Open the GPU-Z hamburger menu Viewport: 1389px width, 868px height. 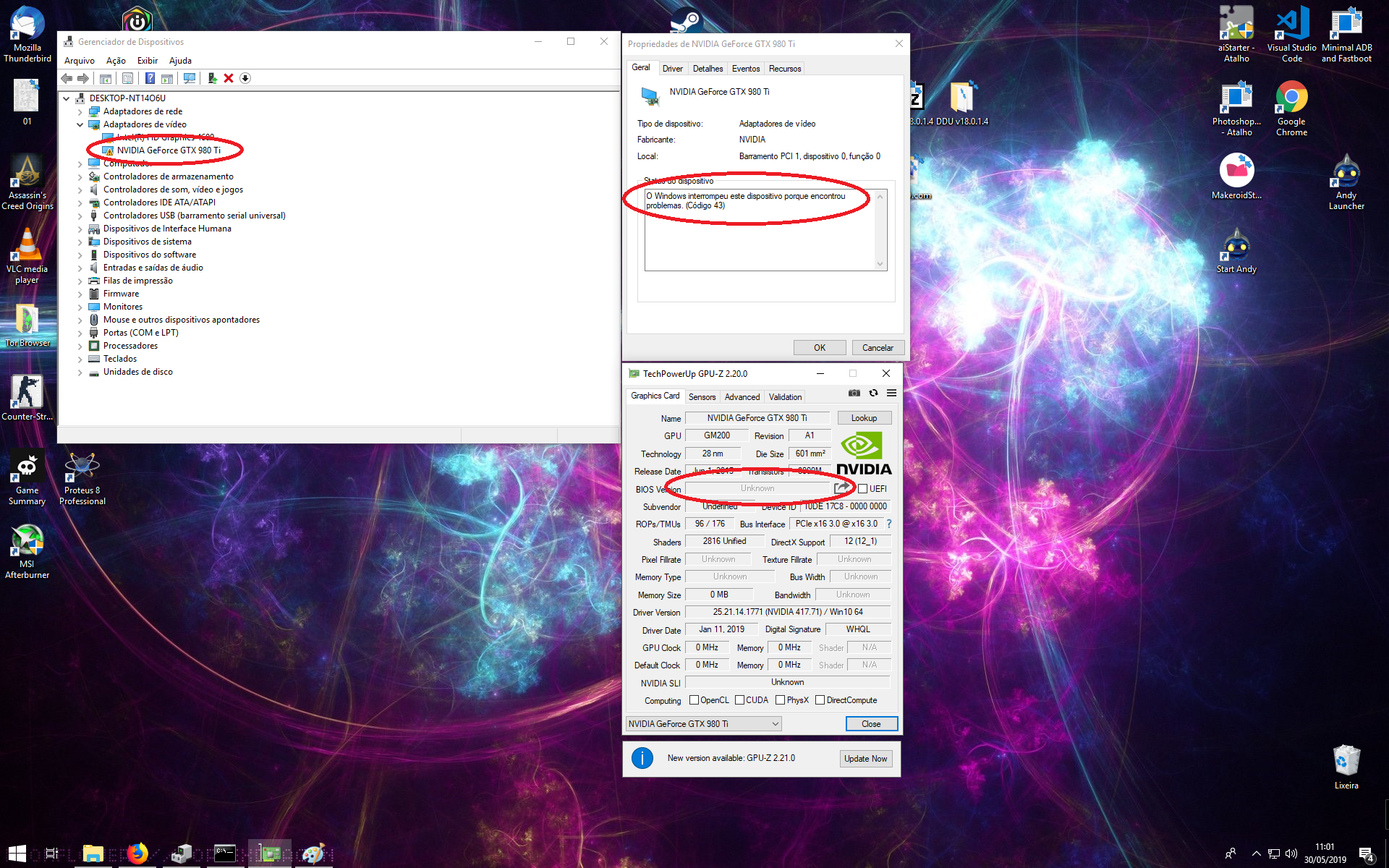[x=891, y=393]
